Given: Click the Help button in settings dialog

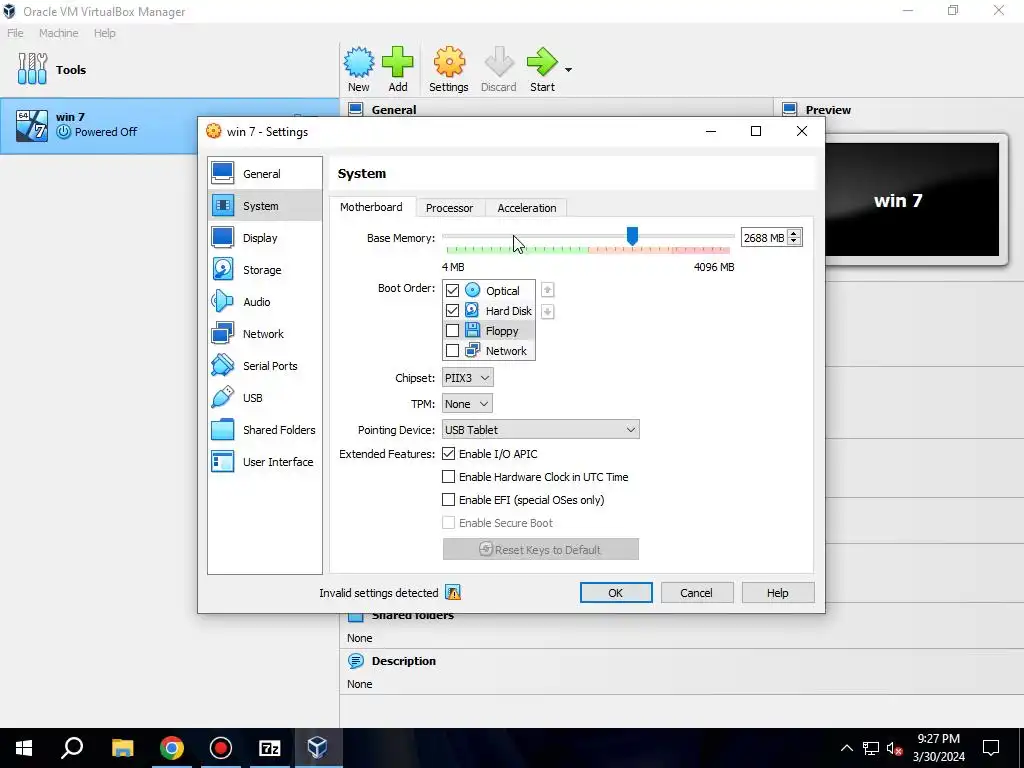Looking at the screenshot, I should 778,592.
